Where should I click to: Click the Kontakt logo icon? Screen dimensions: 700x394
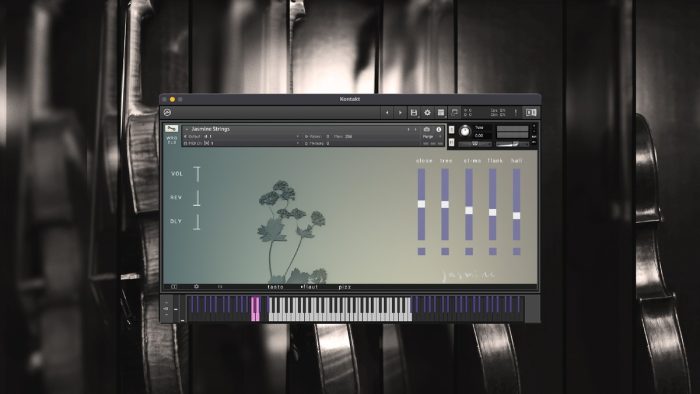(167, 112)
